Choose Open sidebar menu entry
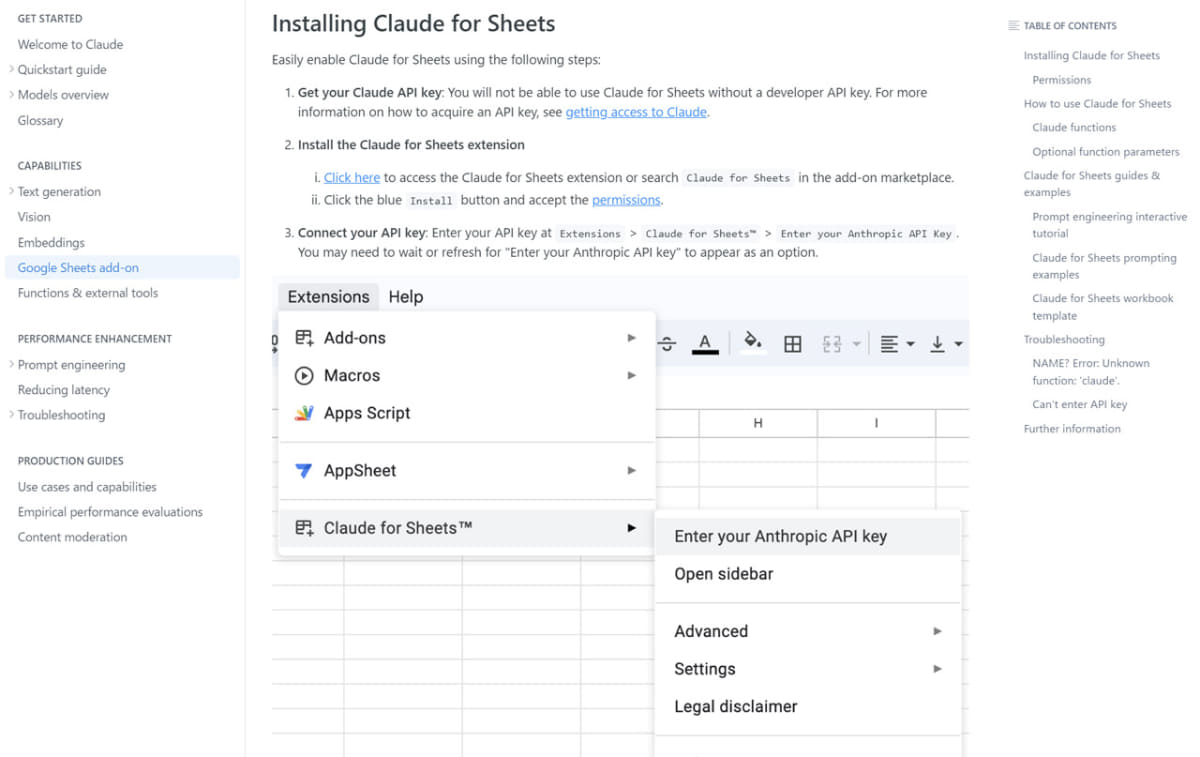1200x757 pixels. coord(807,574)
